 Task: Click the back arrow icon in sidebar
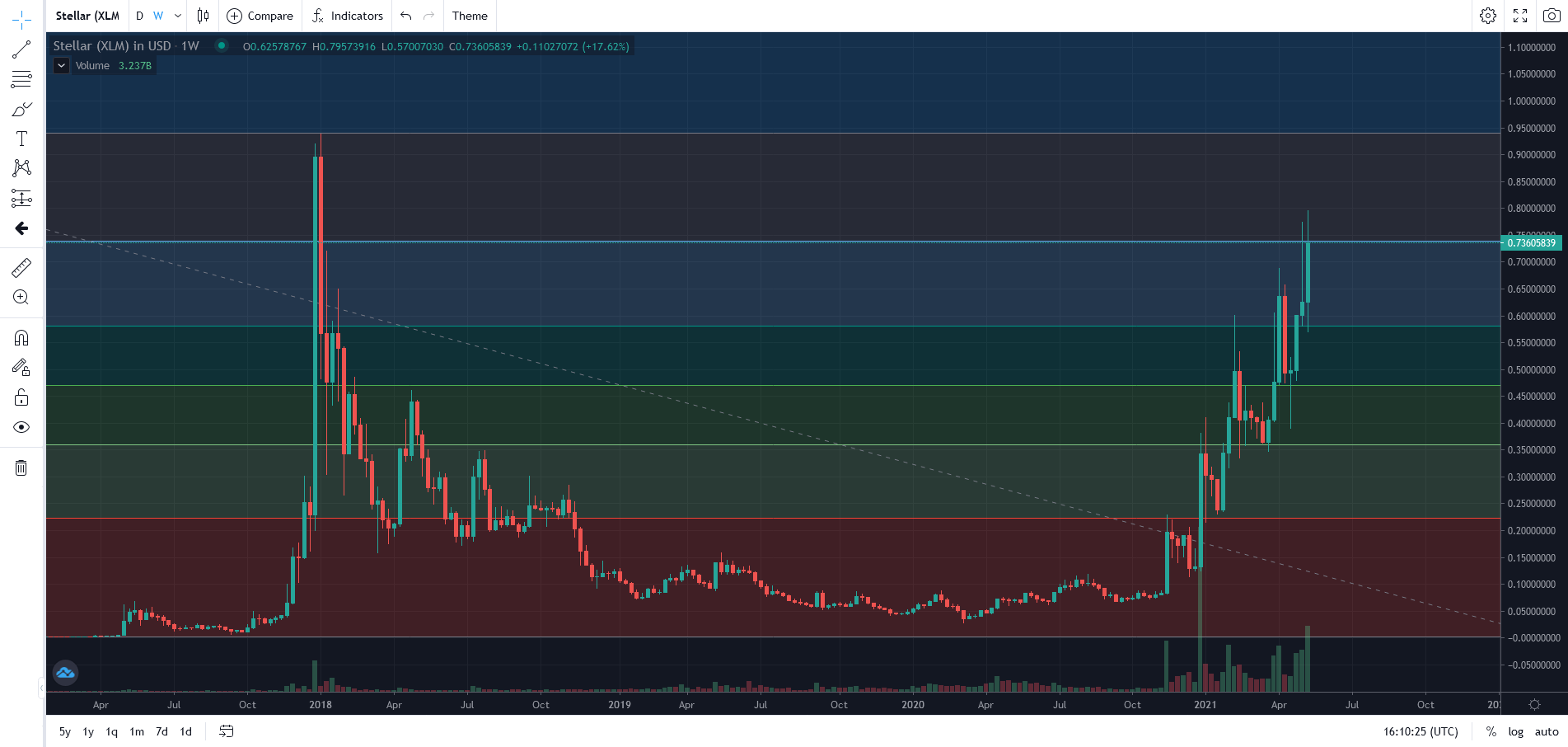(21, 228)
